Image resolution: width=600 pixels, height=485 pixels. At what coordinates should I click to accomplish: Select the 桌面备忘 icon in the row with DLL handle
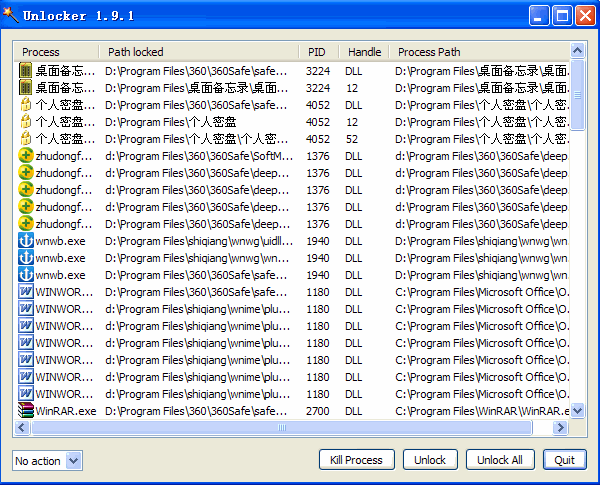[x=25, y=71]
